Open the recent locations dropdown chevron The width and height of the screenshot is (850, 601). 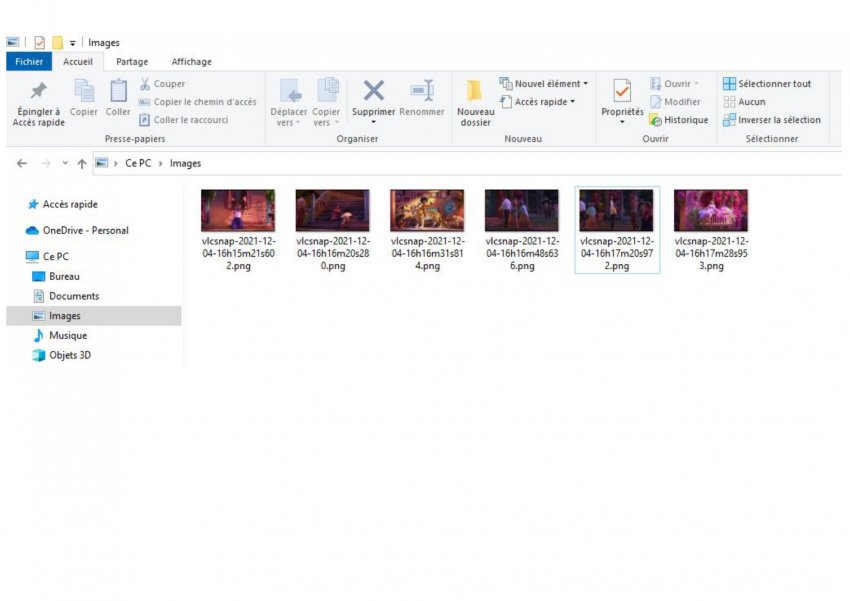(x=65, y=163)
